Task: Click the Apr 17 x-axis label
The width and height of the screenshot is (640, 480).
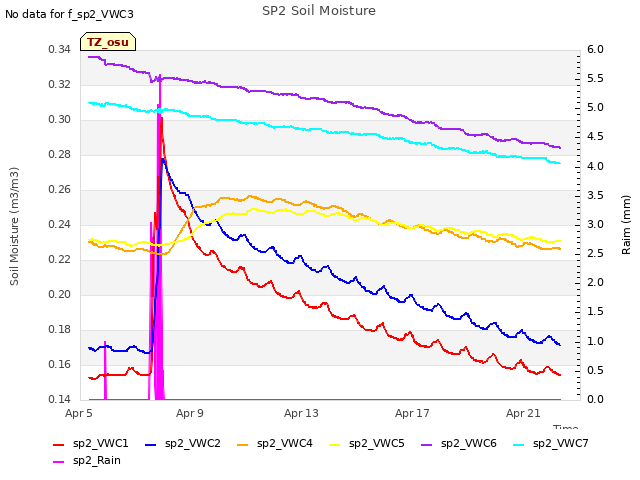Action: click(412, 413)
